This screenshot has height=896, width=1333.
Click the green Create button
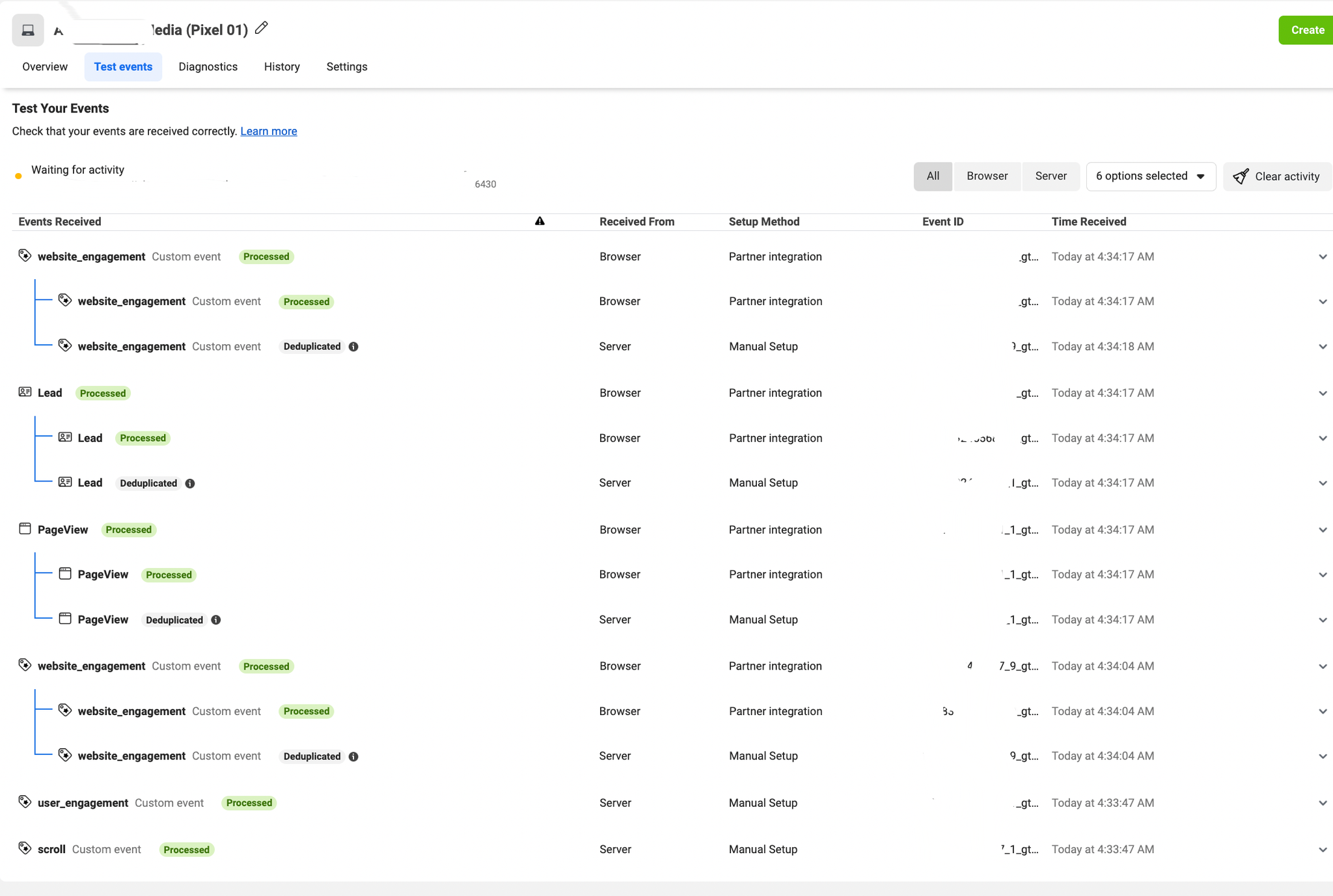1307,30
